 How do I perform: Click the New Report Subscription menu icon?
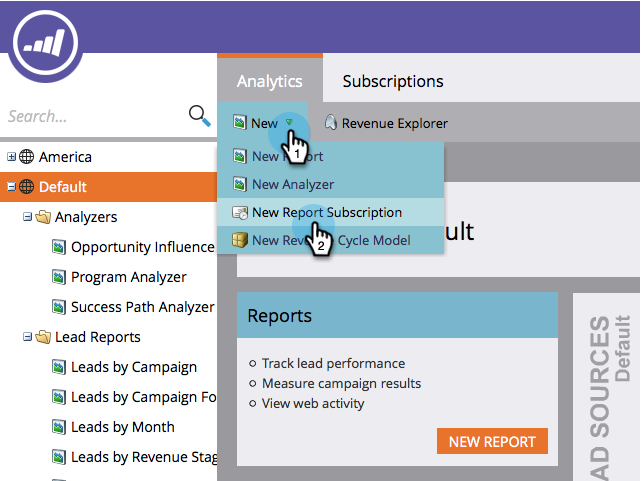tap(239, 212)
